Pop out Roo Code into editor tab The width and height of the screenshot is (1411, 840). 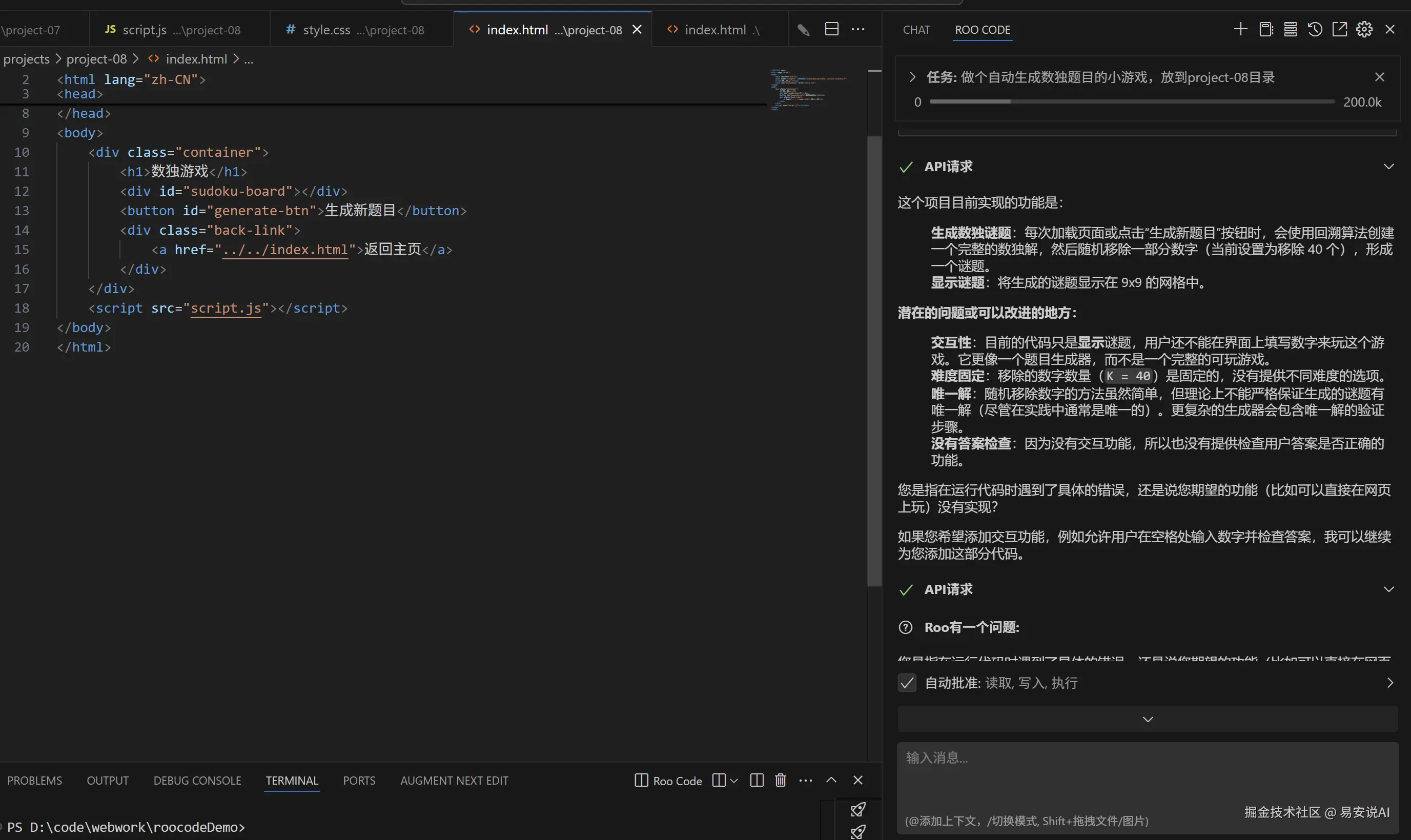(x=1339, y=29)
